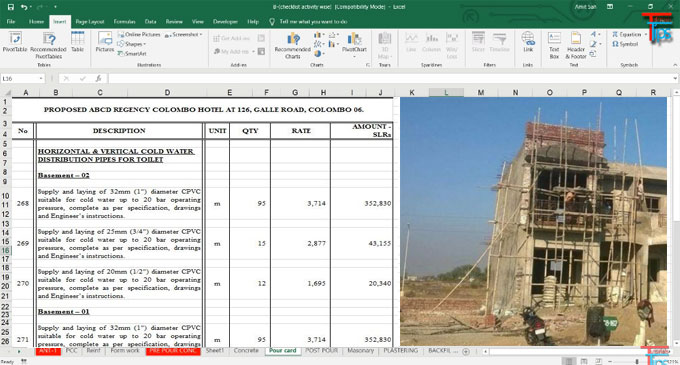Switch to the POST POUR sheet tab
680x365 pixels.
click(321, 351)
